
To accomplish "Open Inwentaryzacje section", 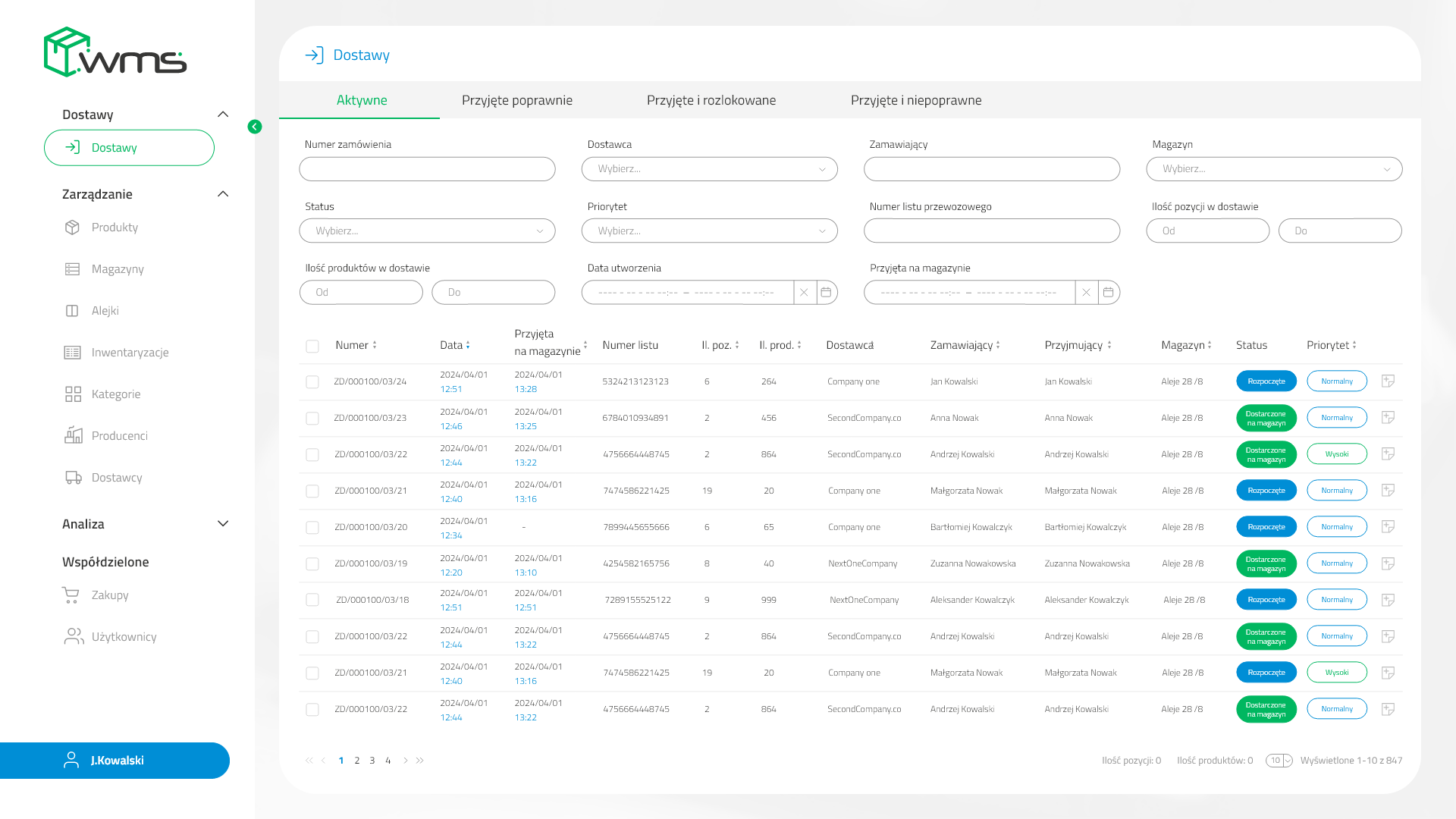I will 117,353.
